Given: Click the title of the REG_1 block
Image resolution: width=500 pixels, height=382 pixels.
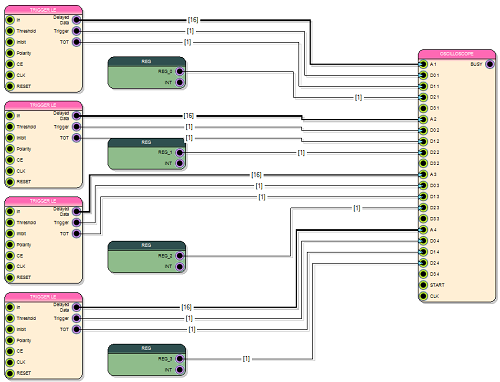Looking at the screenshot, I should [x=147, y=142].
